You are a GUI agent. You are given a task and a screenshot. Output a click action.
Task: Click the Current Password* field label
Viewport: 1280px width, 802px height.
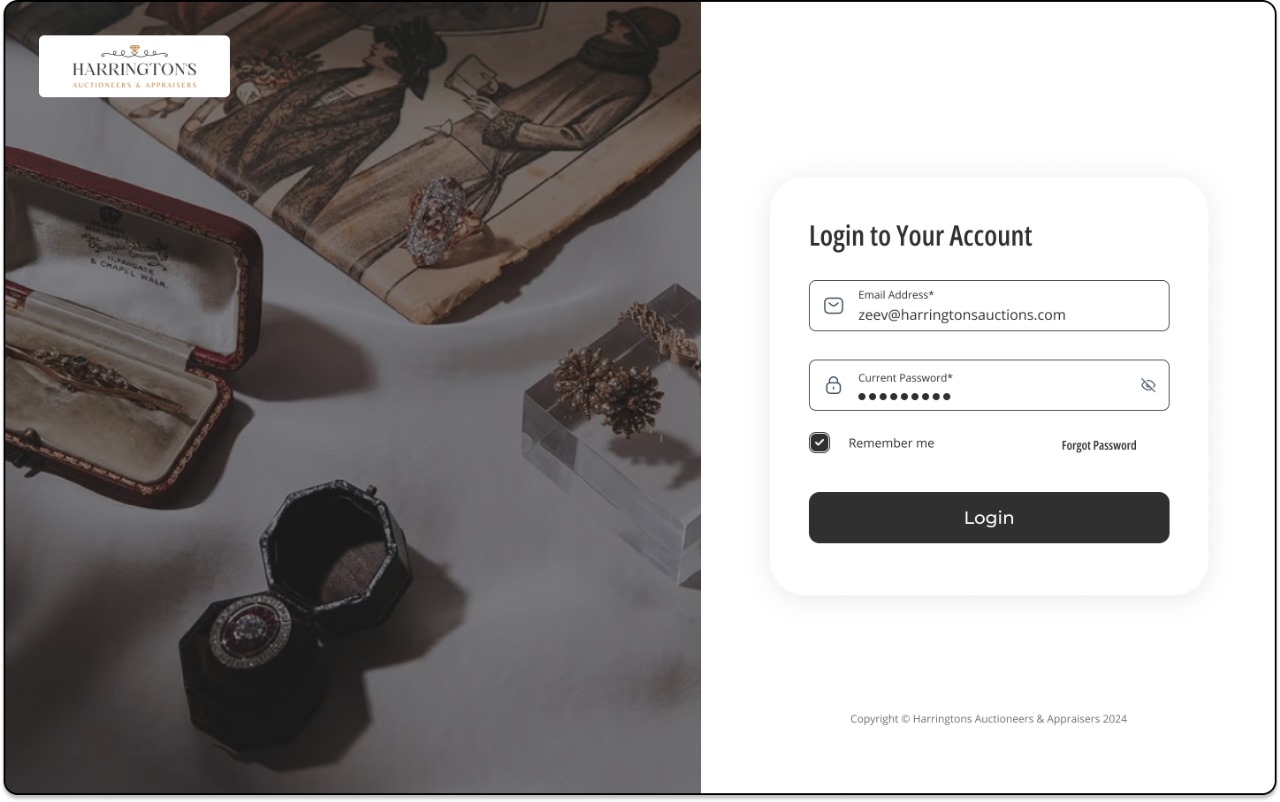click(x=905, y=378)
